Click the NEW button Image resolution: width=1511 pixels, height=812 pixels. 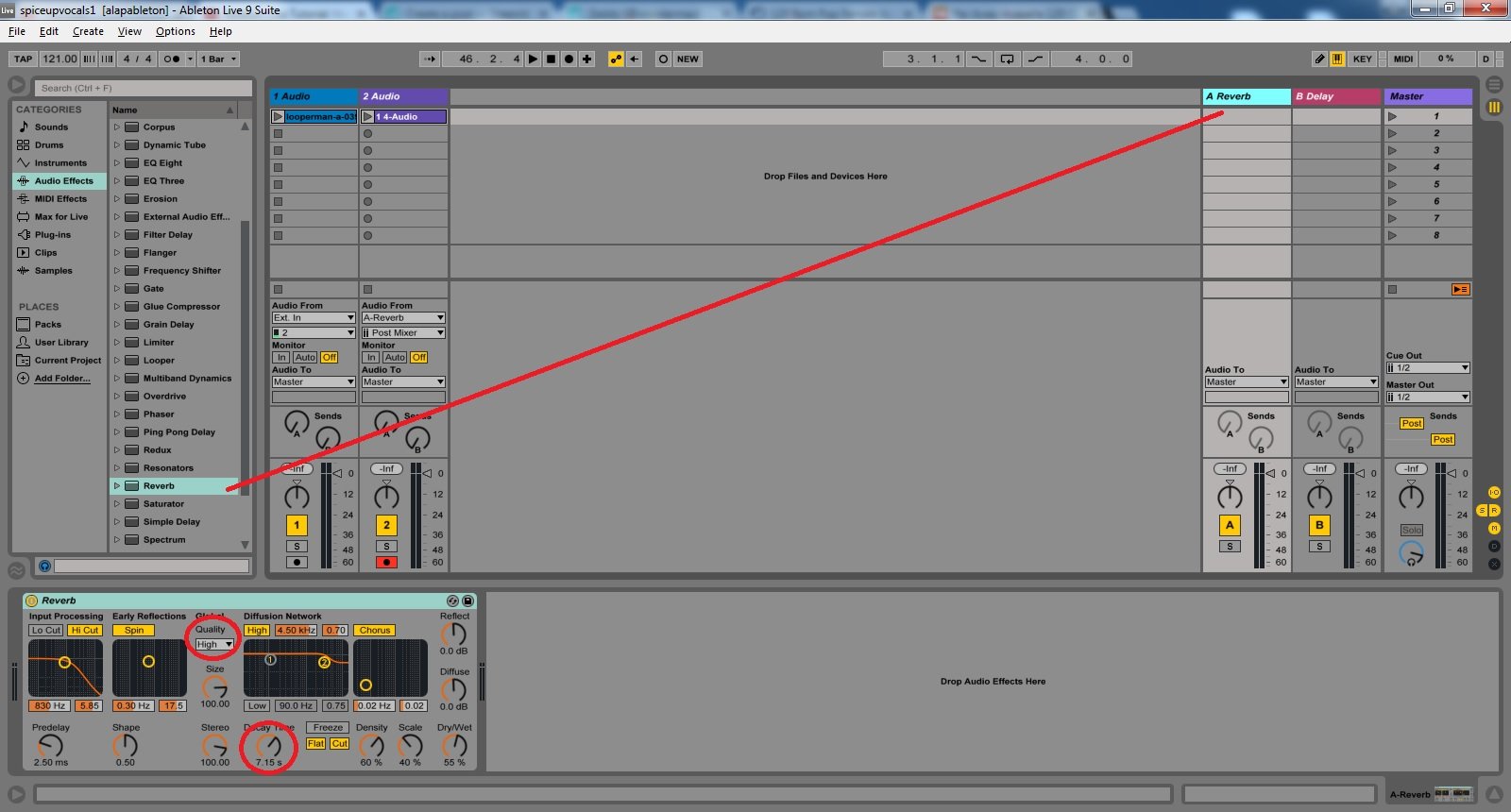pyautogui.click(x=688, y=59)
